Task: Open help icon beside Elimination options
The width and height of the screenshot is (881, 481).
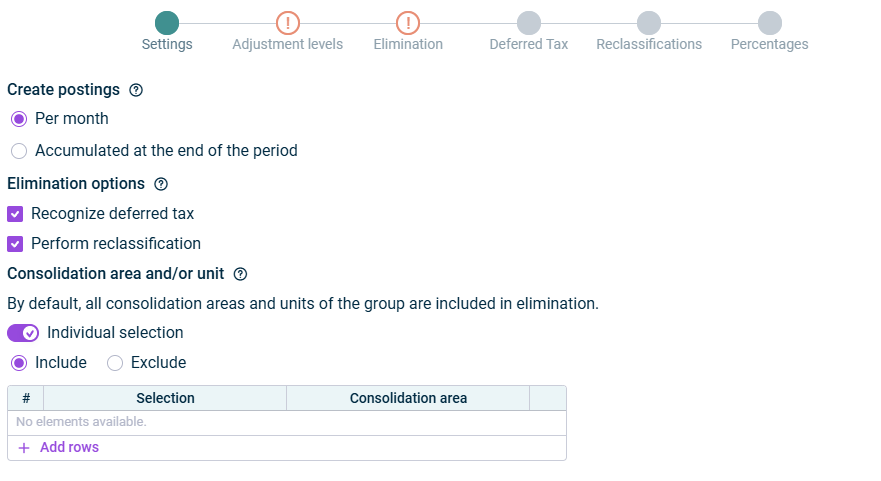Action: 161,184
